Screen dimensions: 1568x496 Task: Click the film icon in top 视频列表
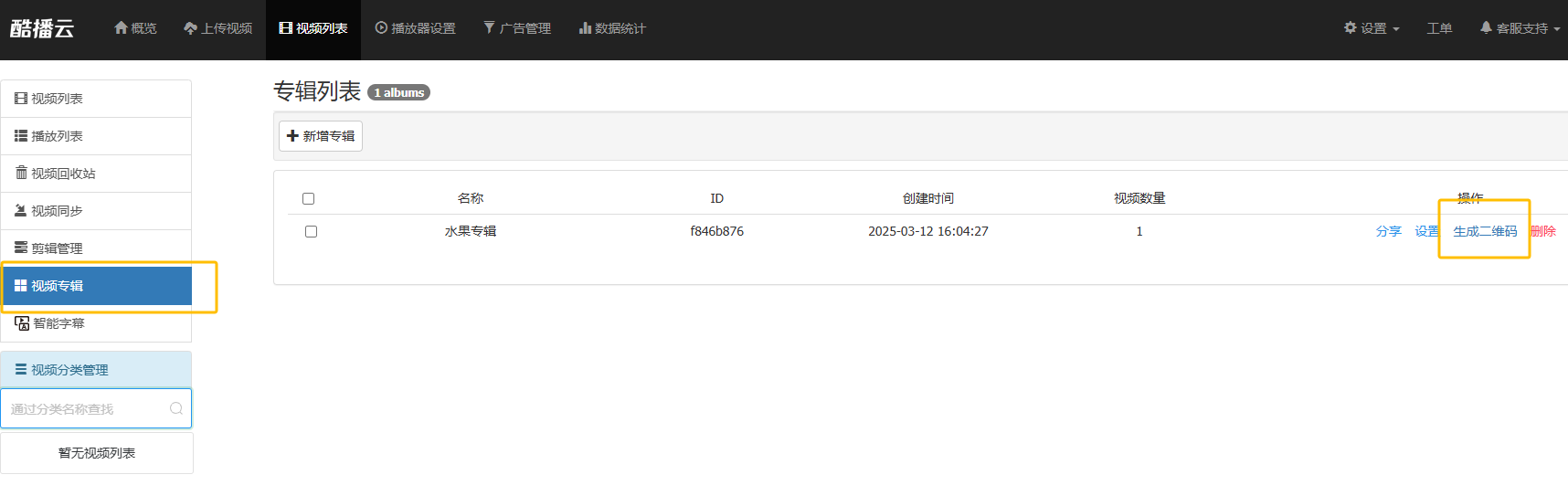pos(286,28)
